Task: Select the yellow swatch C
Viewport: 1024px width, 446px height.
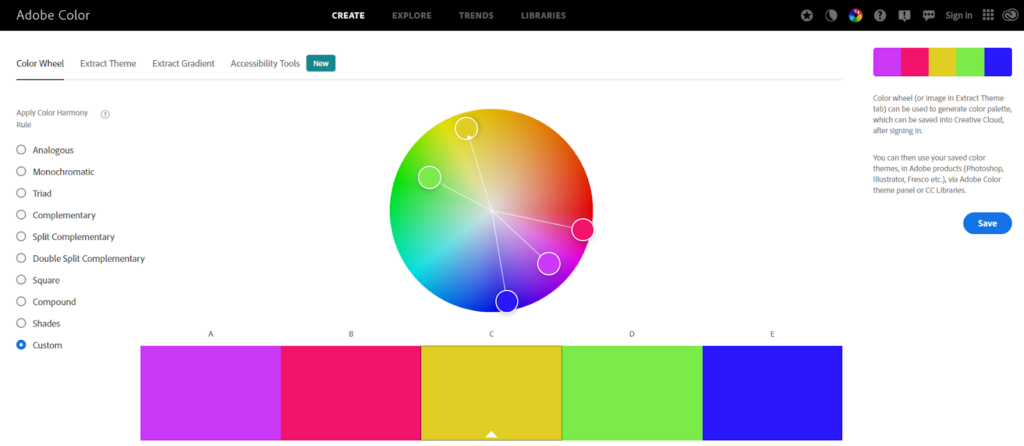Action: click(491, 392)
